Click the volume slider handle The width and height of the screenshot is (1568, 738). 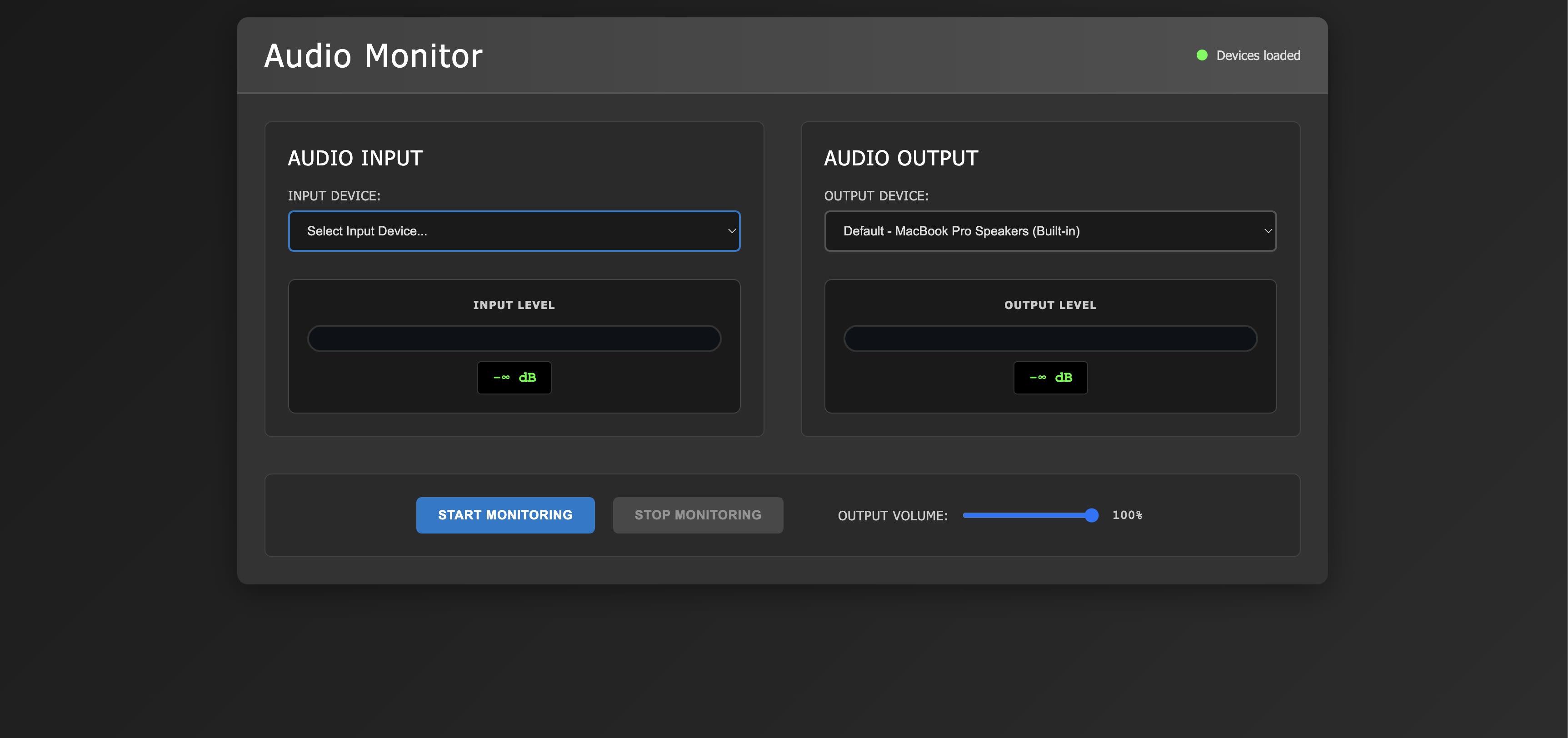pyautogui.click(x=1092, y=515)
